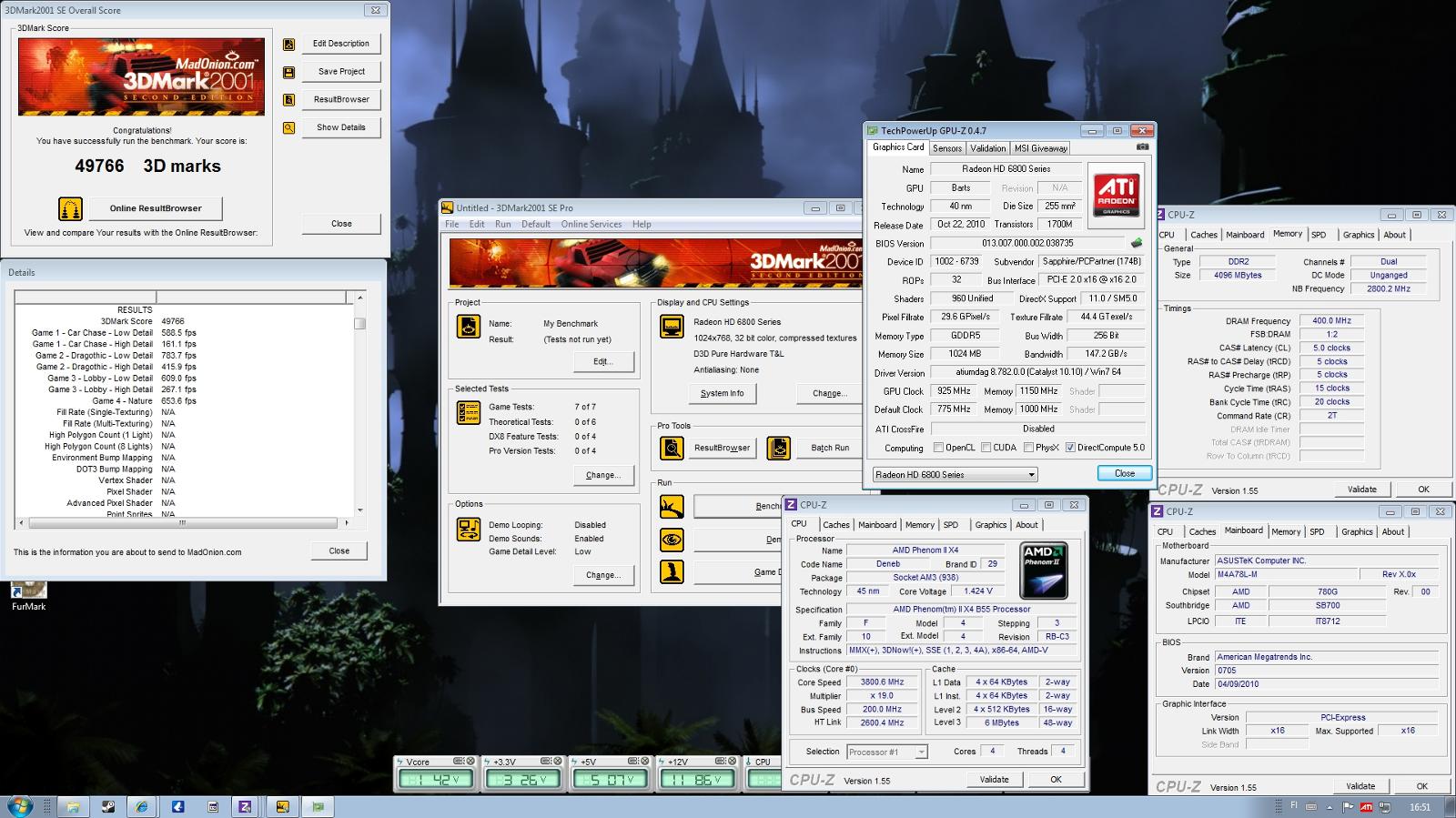Click the Show Details magnifier icon

288,128
